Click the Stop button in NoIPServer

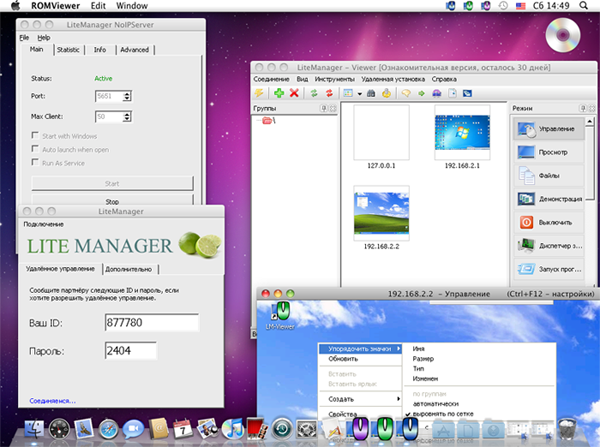click(x=112, y=200)
